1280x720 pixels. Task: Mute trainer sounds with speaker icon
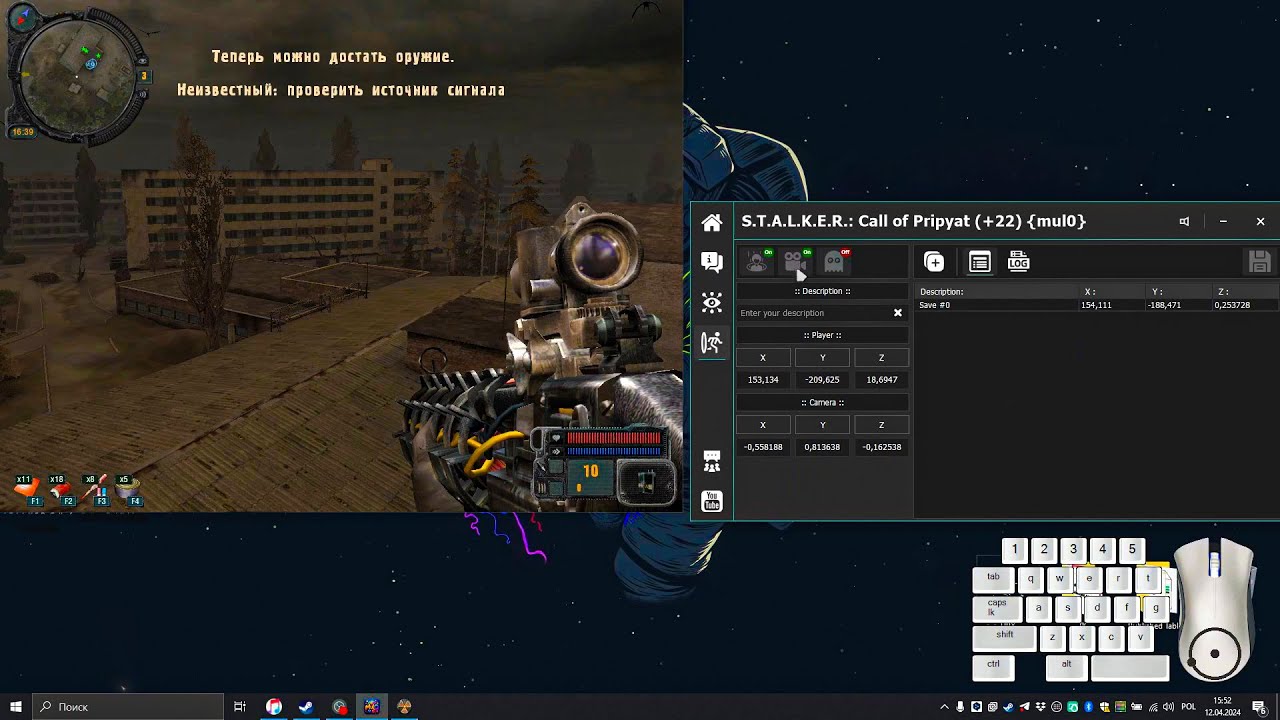pos(1184,222)
